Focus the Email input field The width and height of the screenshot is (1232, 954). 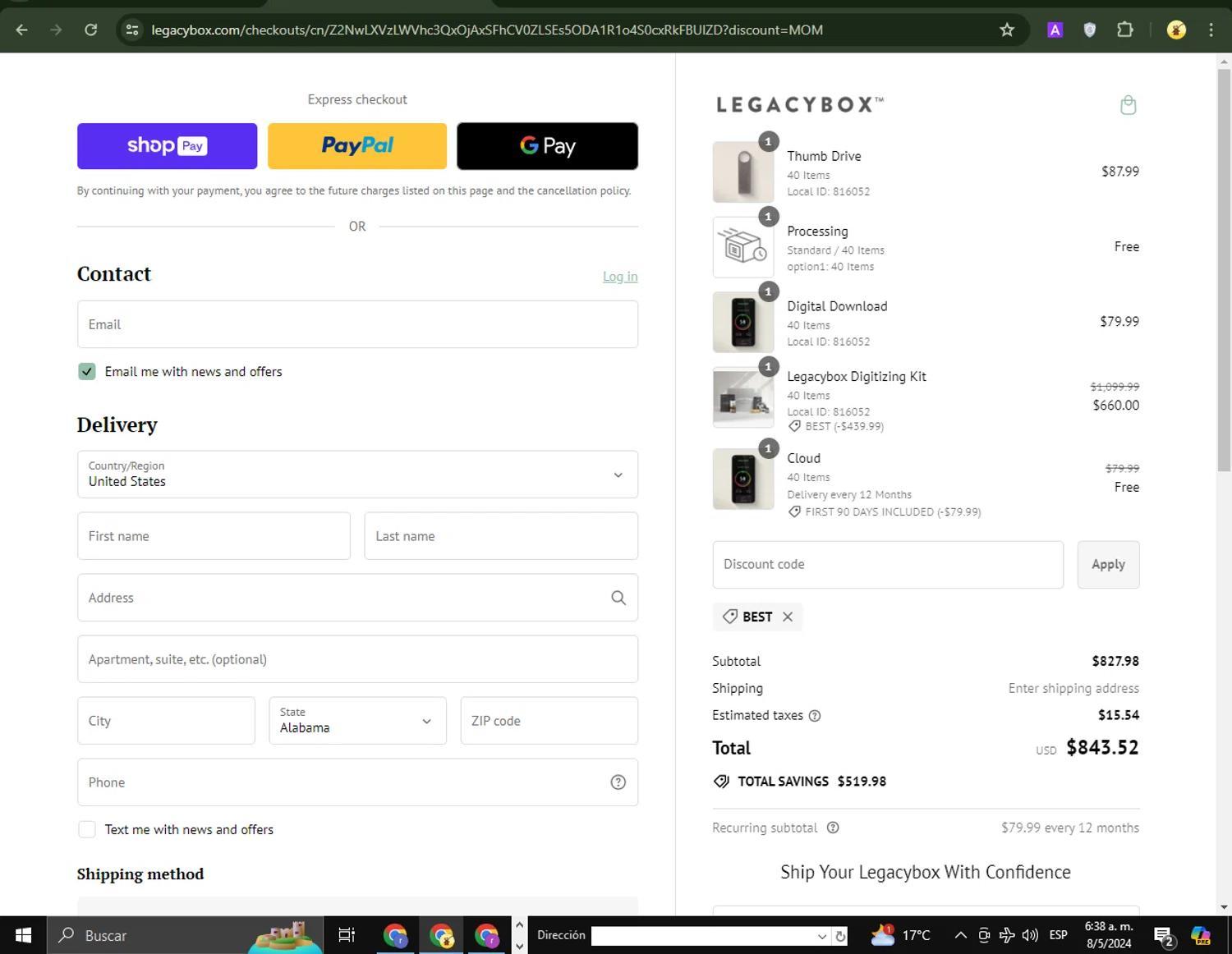tap(357, 324)
